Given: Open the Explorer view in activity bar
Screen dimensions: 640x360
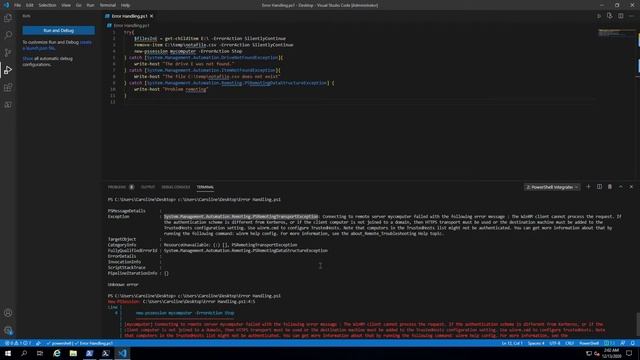Looking at the screenshot, I should 8,18.
